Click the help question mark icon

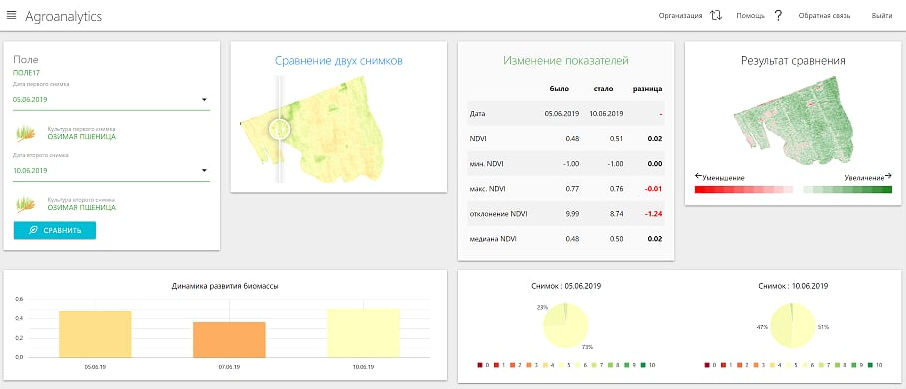click(778, 16)
